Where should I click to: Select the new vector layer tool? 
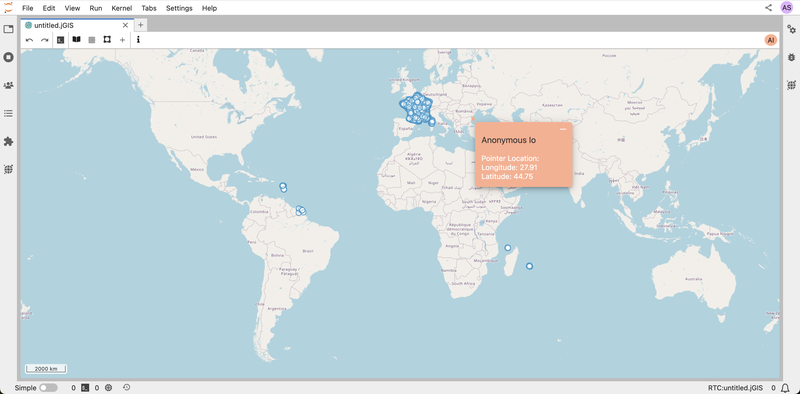[x=107, y=39]
